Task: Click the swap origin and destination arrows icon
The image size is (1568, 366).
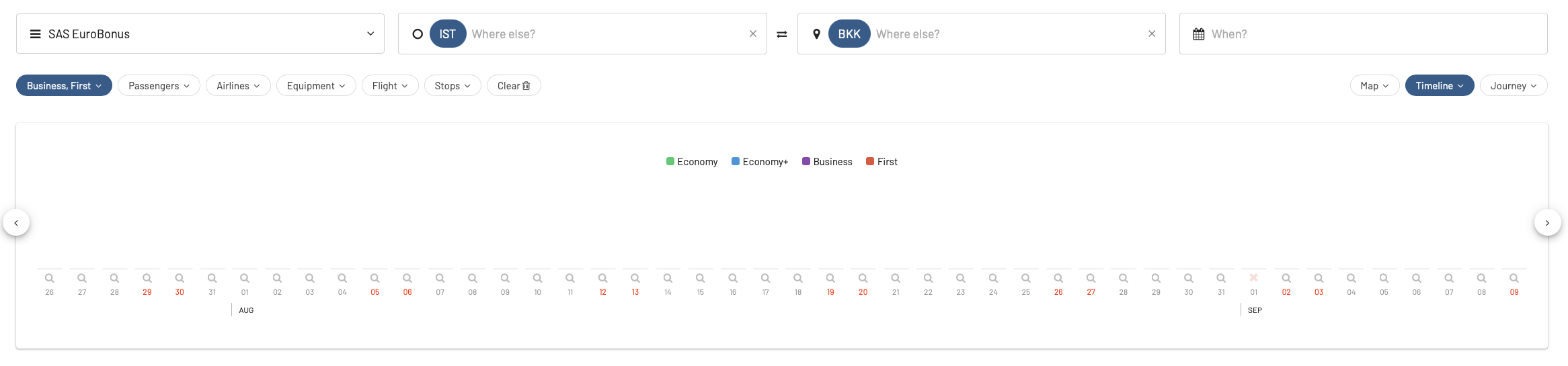Action: pyautogui.click(x=782, y=34)
